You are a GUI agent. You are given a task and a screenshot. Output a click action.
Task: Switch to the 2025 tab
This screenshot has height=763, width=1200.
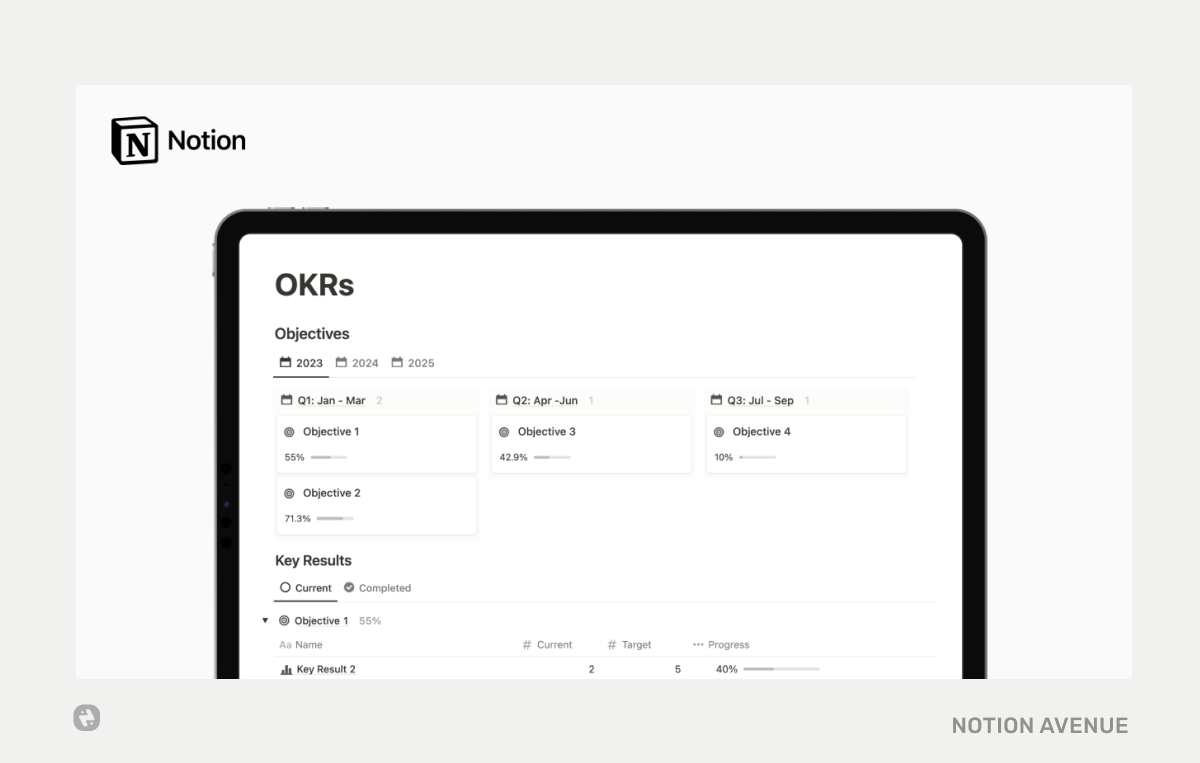tap(413, 363)
